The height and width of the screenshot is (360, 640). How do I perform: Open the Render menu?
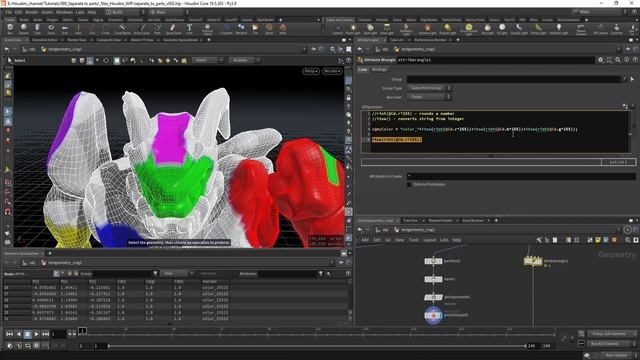pyautogui.click(x=31, y=12)
